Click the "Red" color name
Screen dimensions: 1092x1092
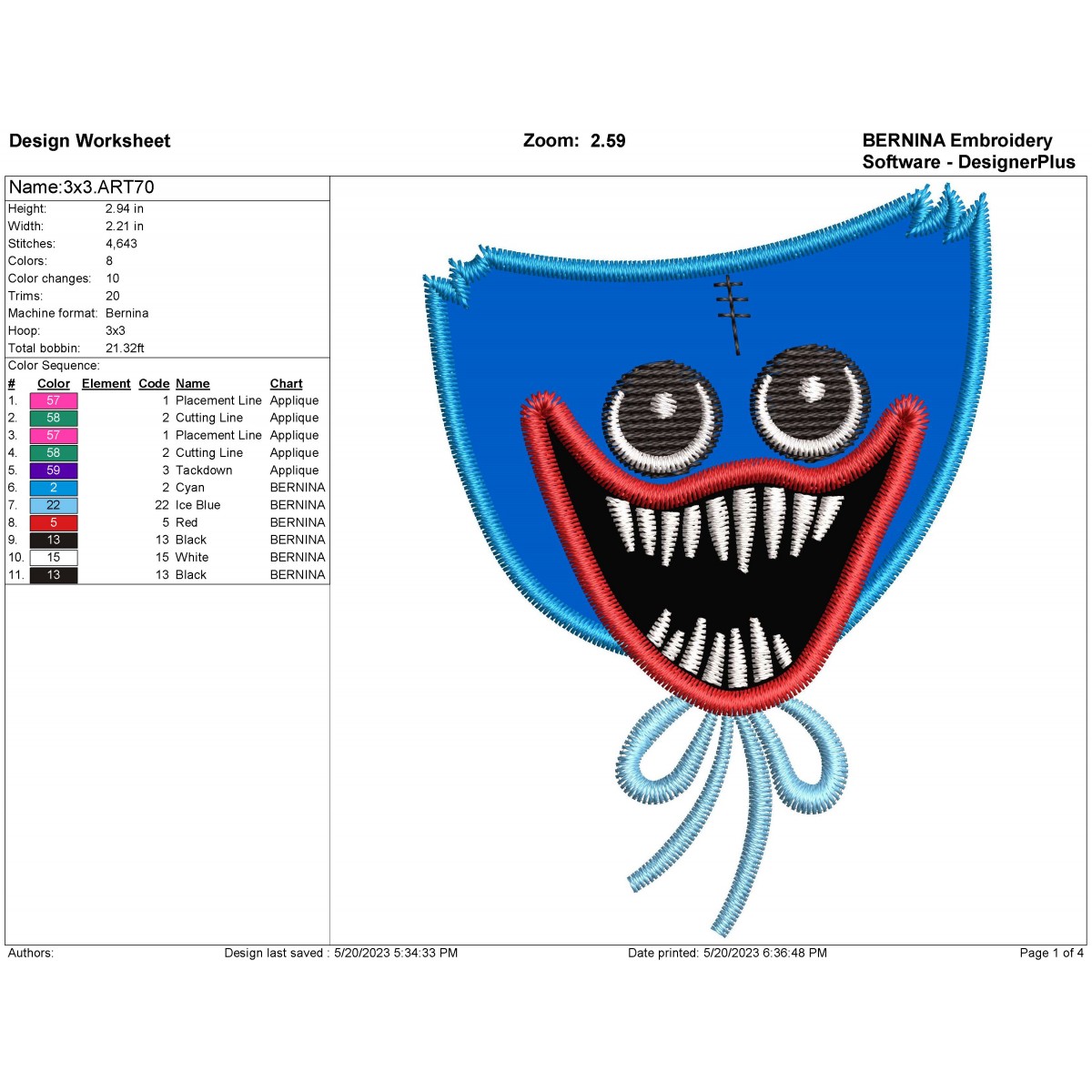tap(187, 522)
